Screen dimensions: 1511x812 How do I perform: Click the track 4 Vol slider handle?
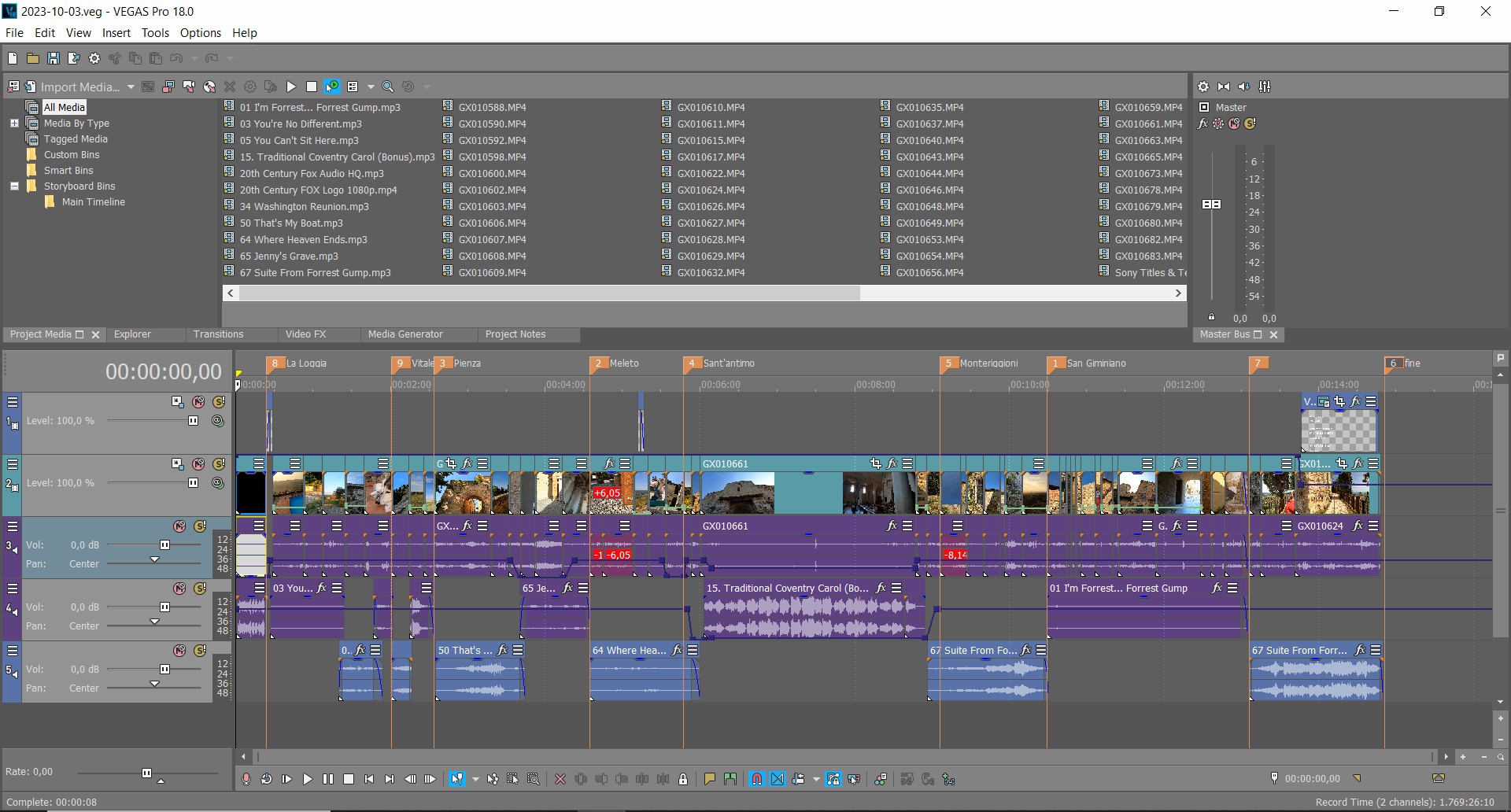click(x=164, y=607)
